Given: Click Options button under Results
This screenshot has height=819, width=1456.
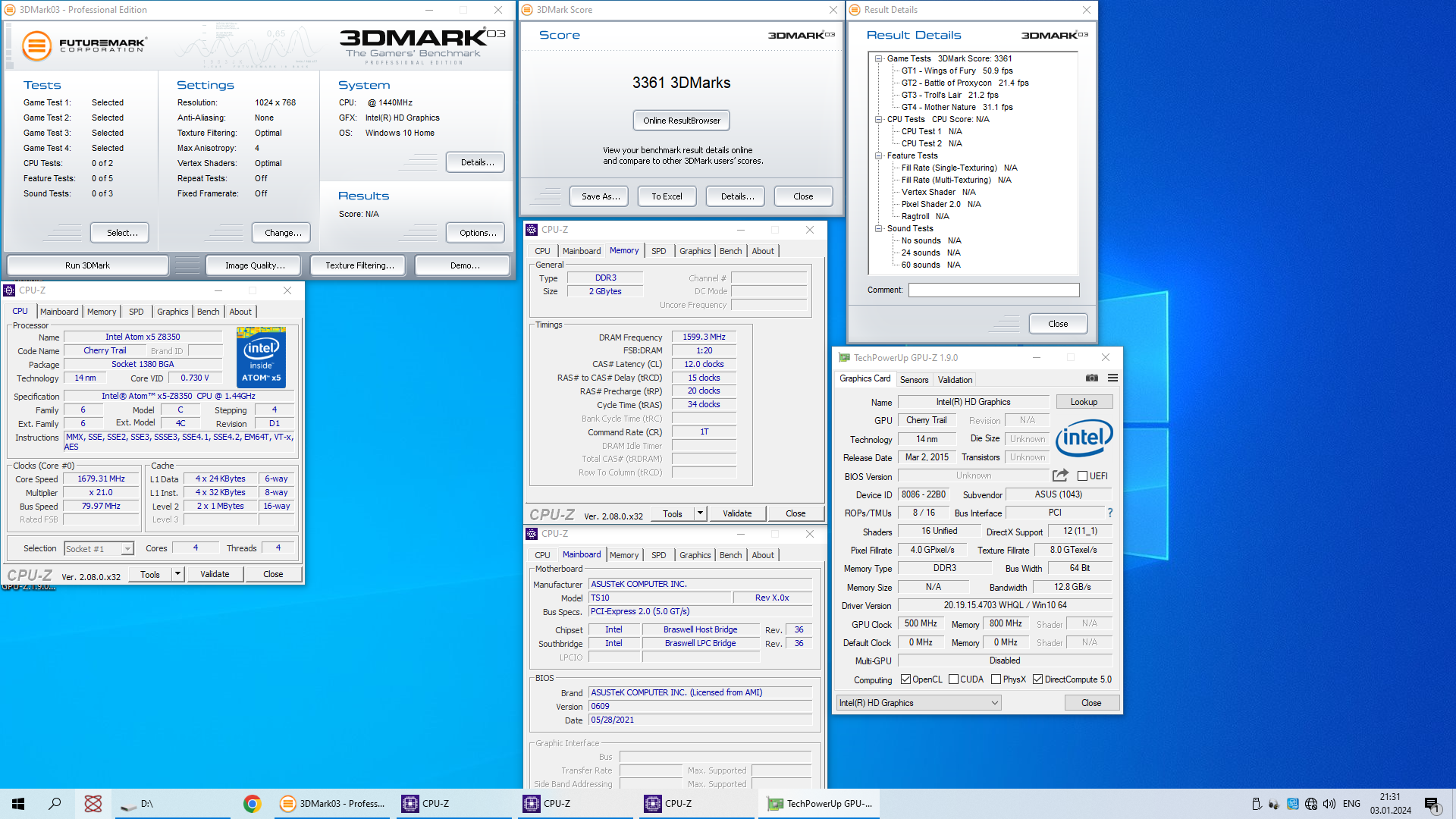Looking at the screenshot, I should 476,233.
